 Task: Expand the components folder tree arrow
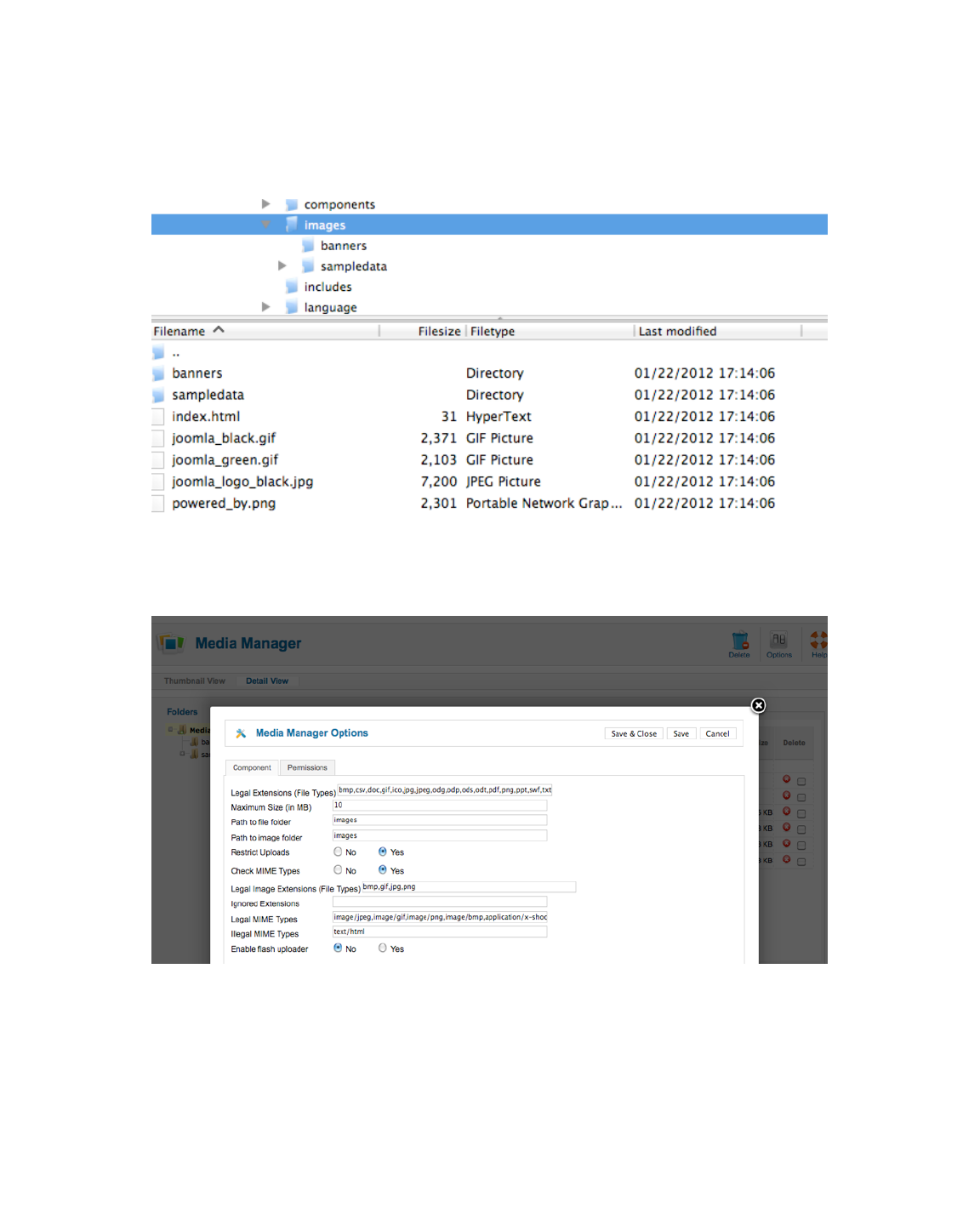point(265,204)
